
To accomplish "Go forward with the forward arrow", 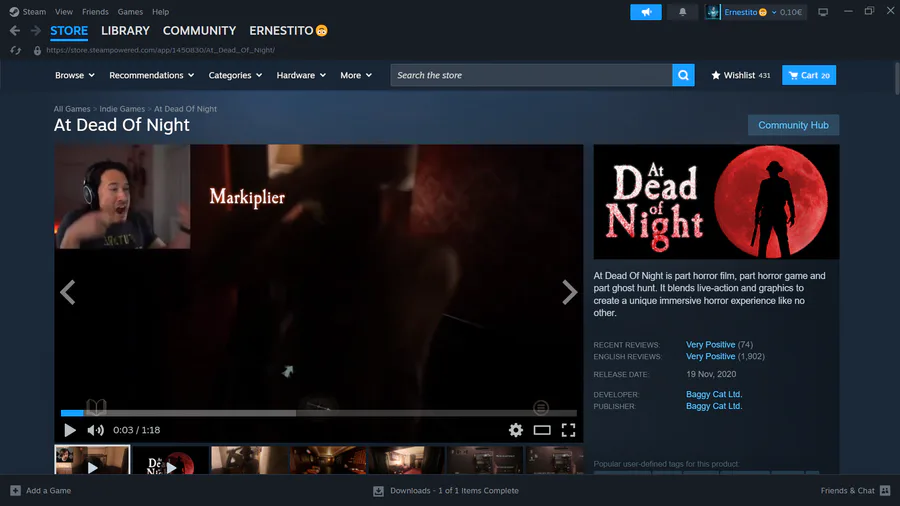I will point(36,31).
